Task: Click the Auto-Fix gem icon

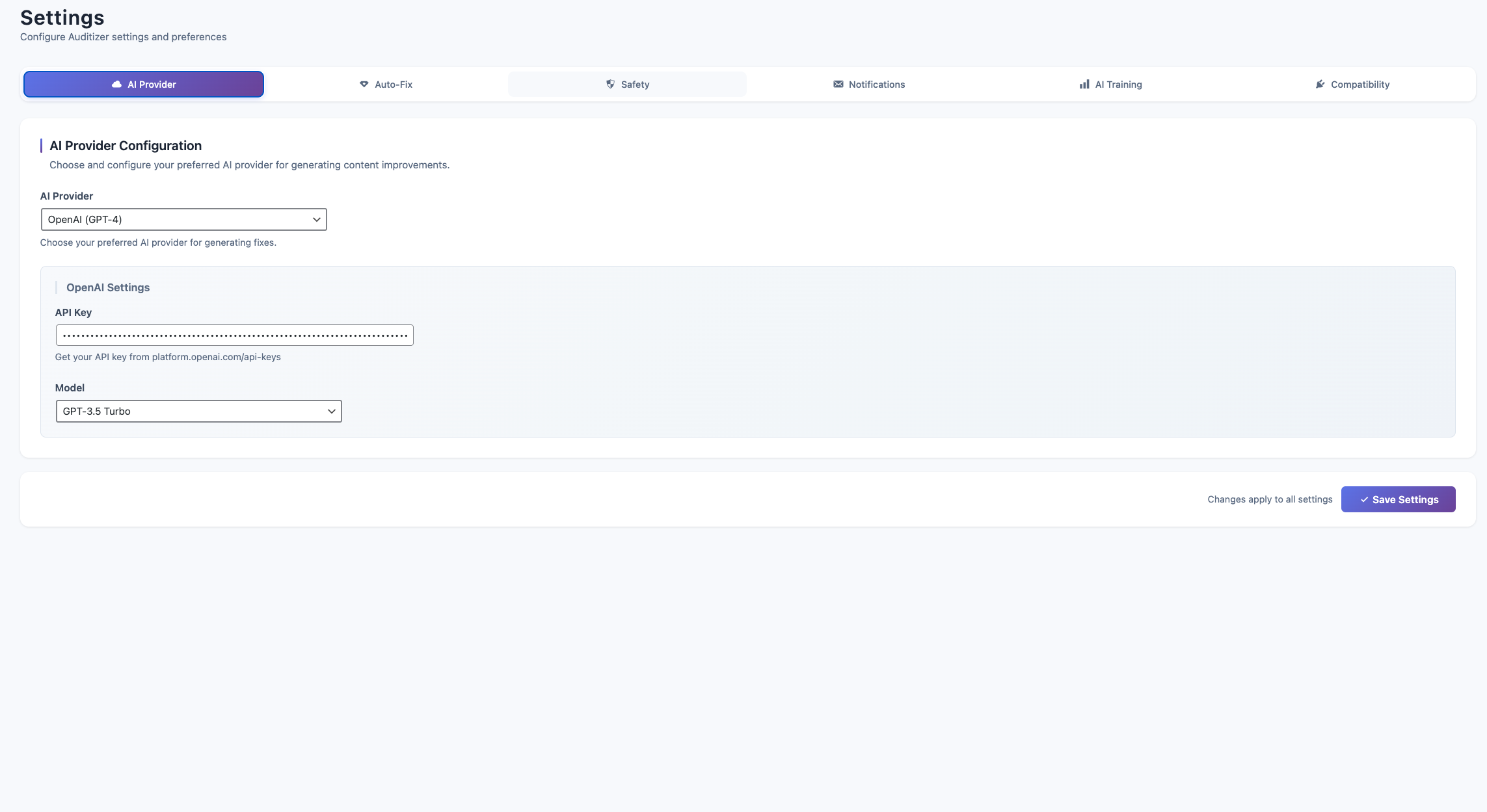Action: pyautogui.click(x=364, y=85)
